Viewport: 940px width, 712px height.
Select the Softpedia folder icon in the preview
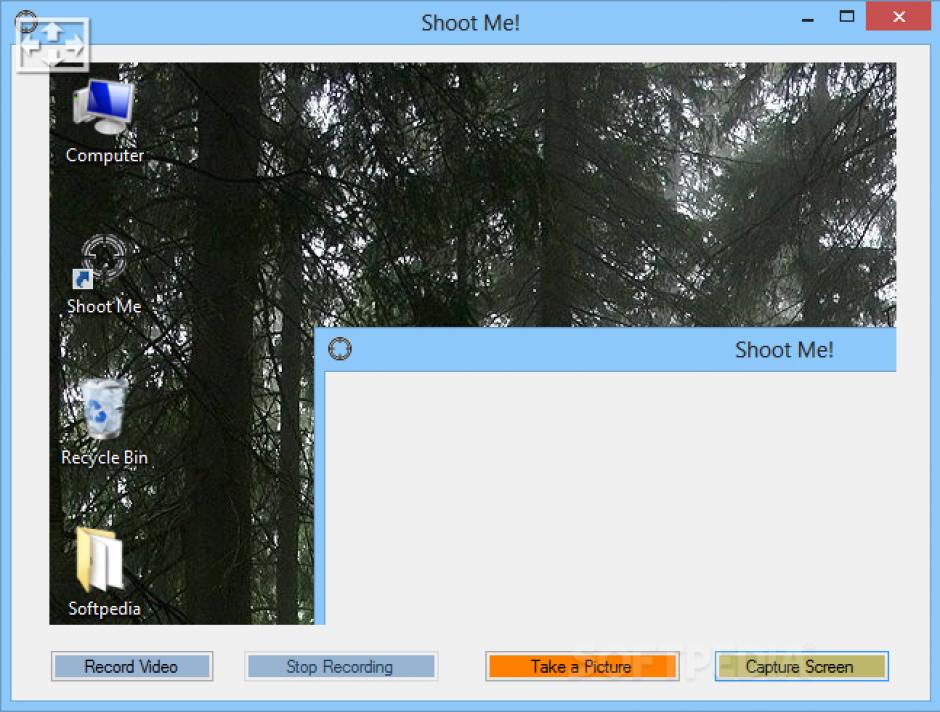tap(101, 559)
